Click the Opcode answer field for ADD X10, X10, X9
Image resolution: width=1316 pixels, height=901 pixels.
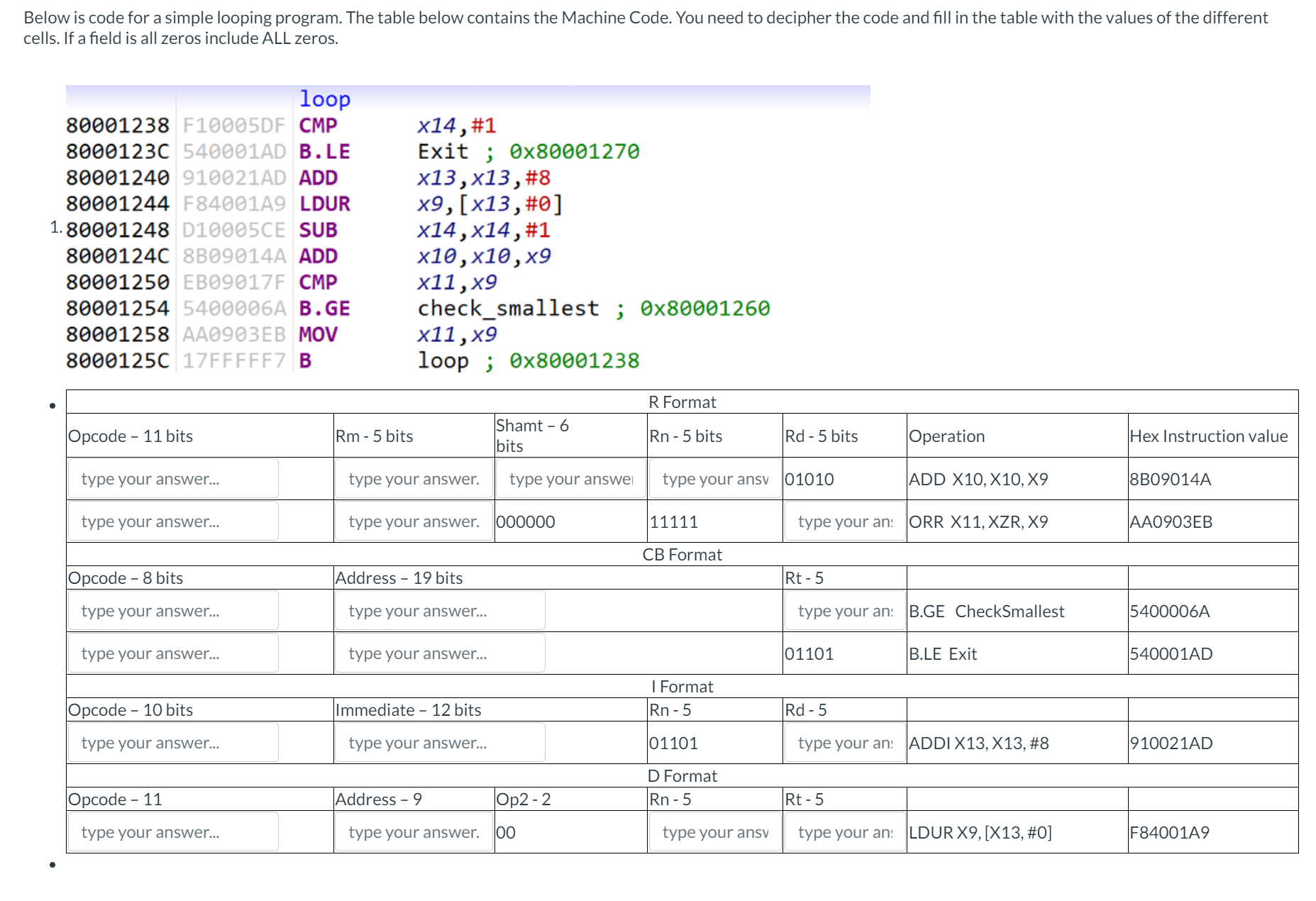pos(172,478)
